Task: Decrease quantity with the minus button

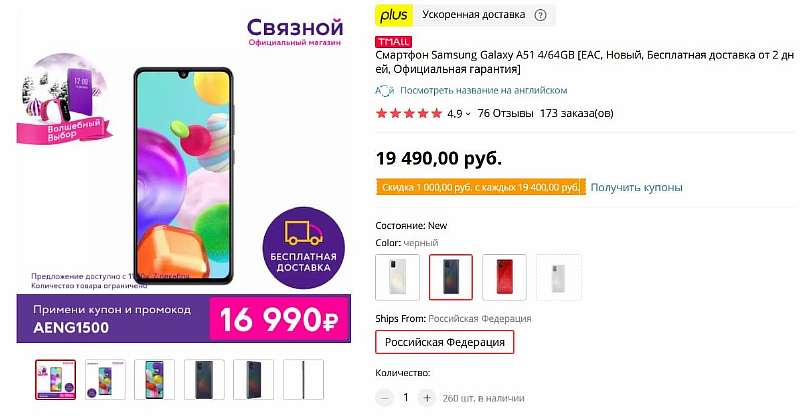Action: pyautogui.click(x=385, y=398)
